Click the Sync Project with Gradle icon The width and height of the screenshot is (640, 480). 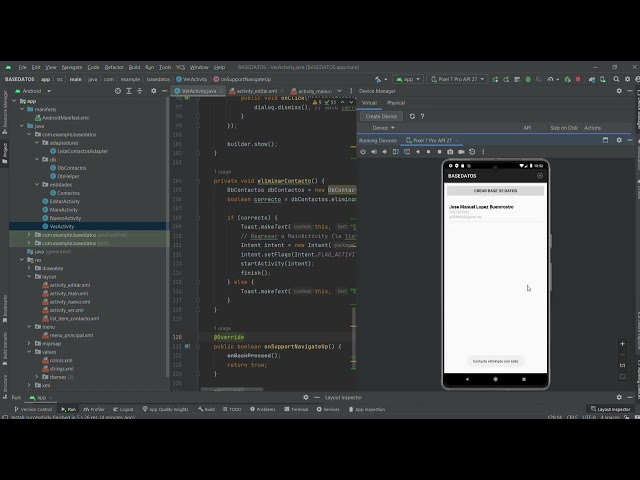(592, 79)
